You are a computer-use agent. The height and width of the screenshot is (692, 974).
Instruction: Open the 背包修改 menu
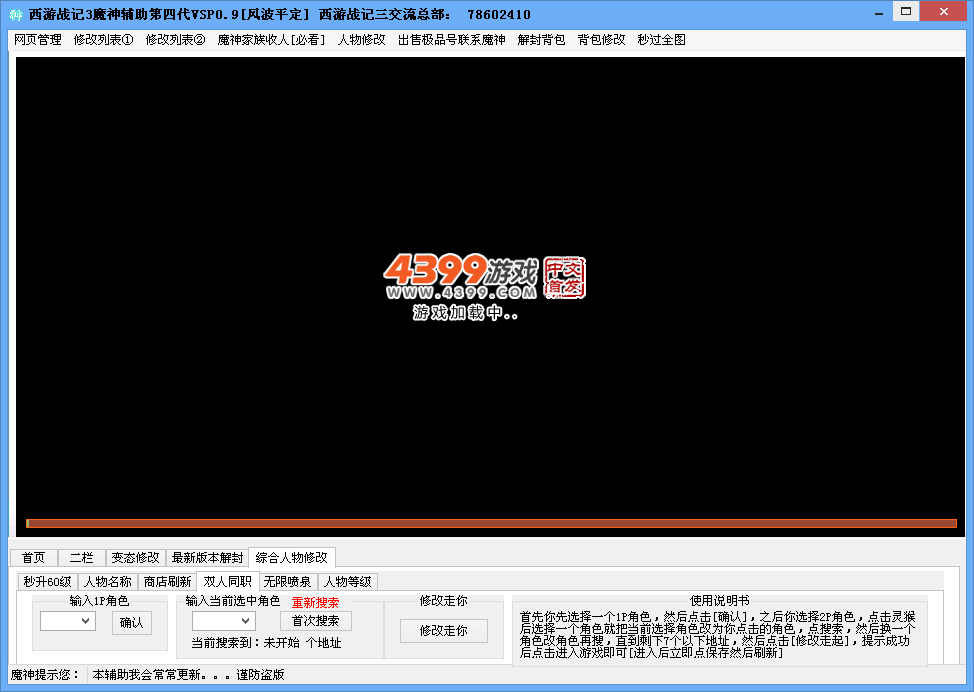[601, 40]
